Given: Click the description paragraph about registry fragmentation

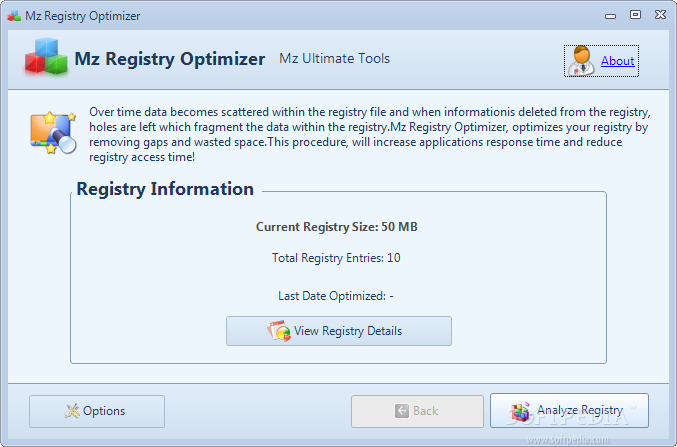Looking at the screenshot, I should pyautogui.click(x=370, y=134).
